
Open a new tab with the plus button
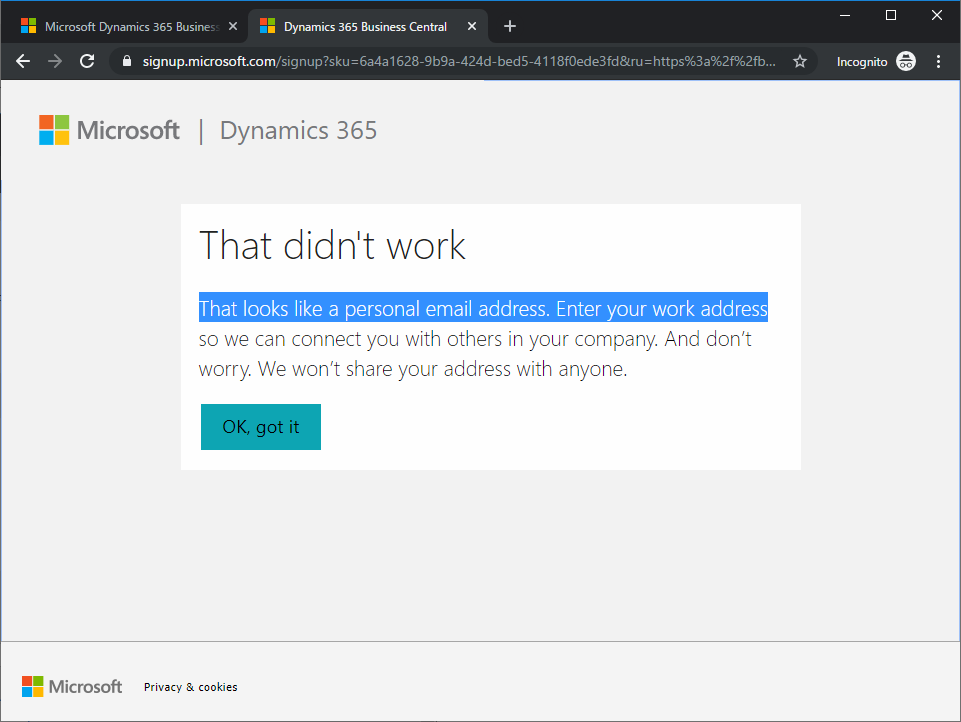coord(510,26)
